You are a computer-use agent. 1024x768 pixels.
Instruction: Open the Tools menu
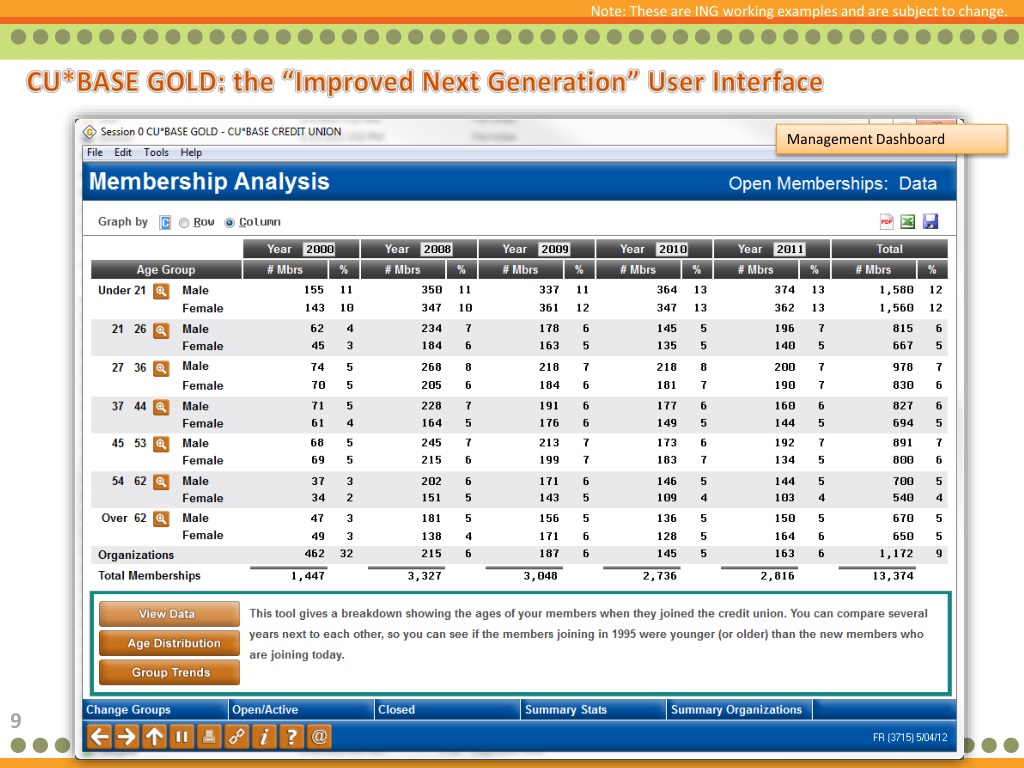tap(156, 152)
